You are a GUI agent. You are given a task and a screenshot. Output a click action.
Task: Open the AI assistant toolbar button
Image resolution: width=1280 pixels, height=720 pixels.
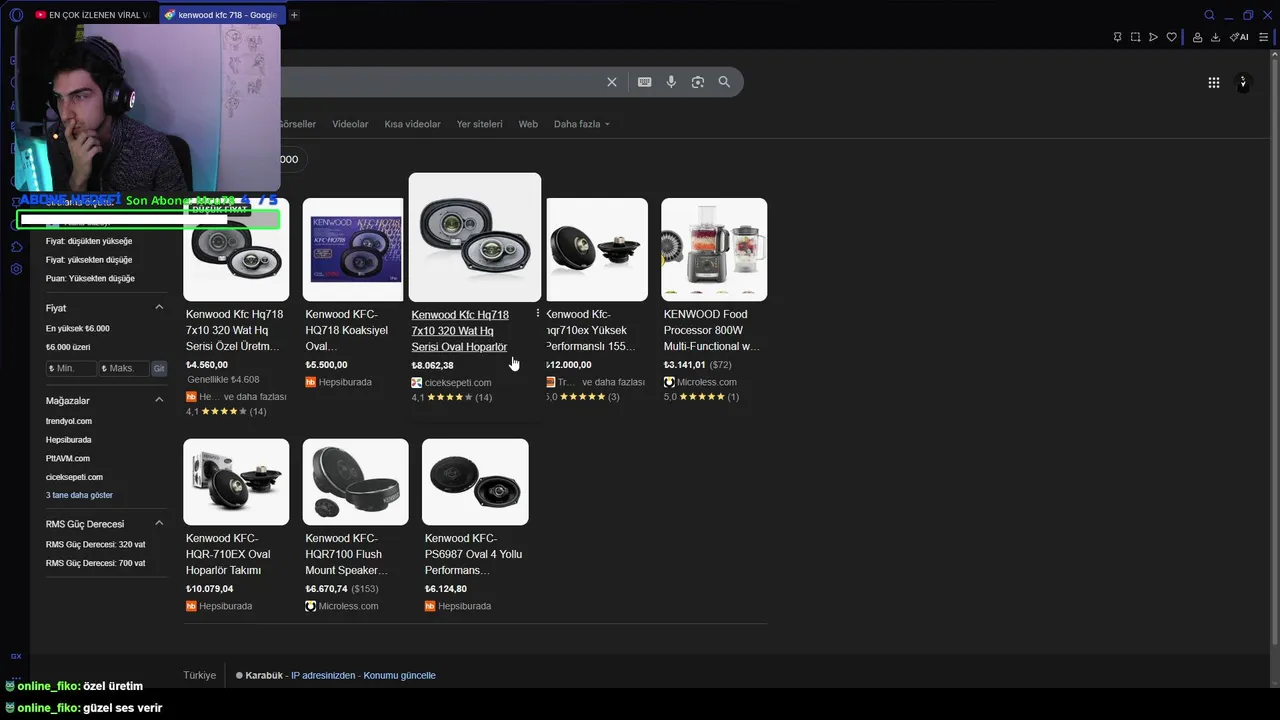tap(1239, 37)
